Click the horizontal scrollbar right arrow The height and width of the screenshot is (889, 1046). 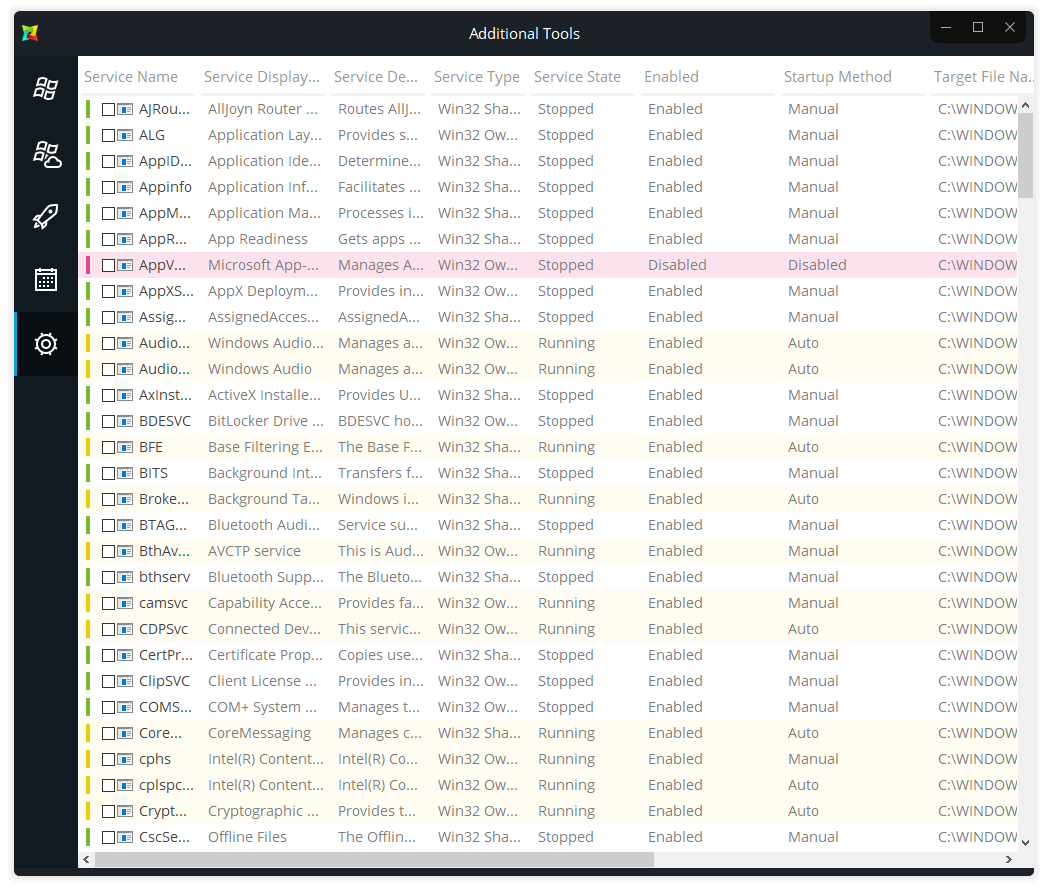coord(1009,860)
